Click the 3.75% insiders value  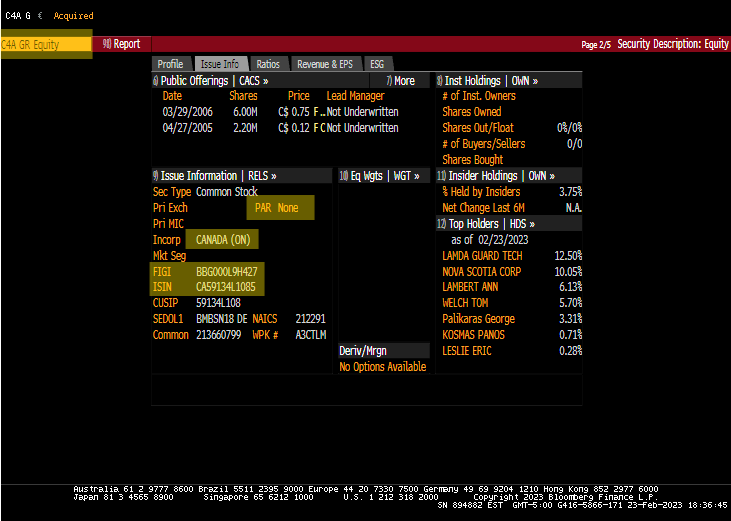[x=570, y=192]
